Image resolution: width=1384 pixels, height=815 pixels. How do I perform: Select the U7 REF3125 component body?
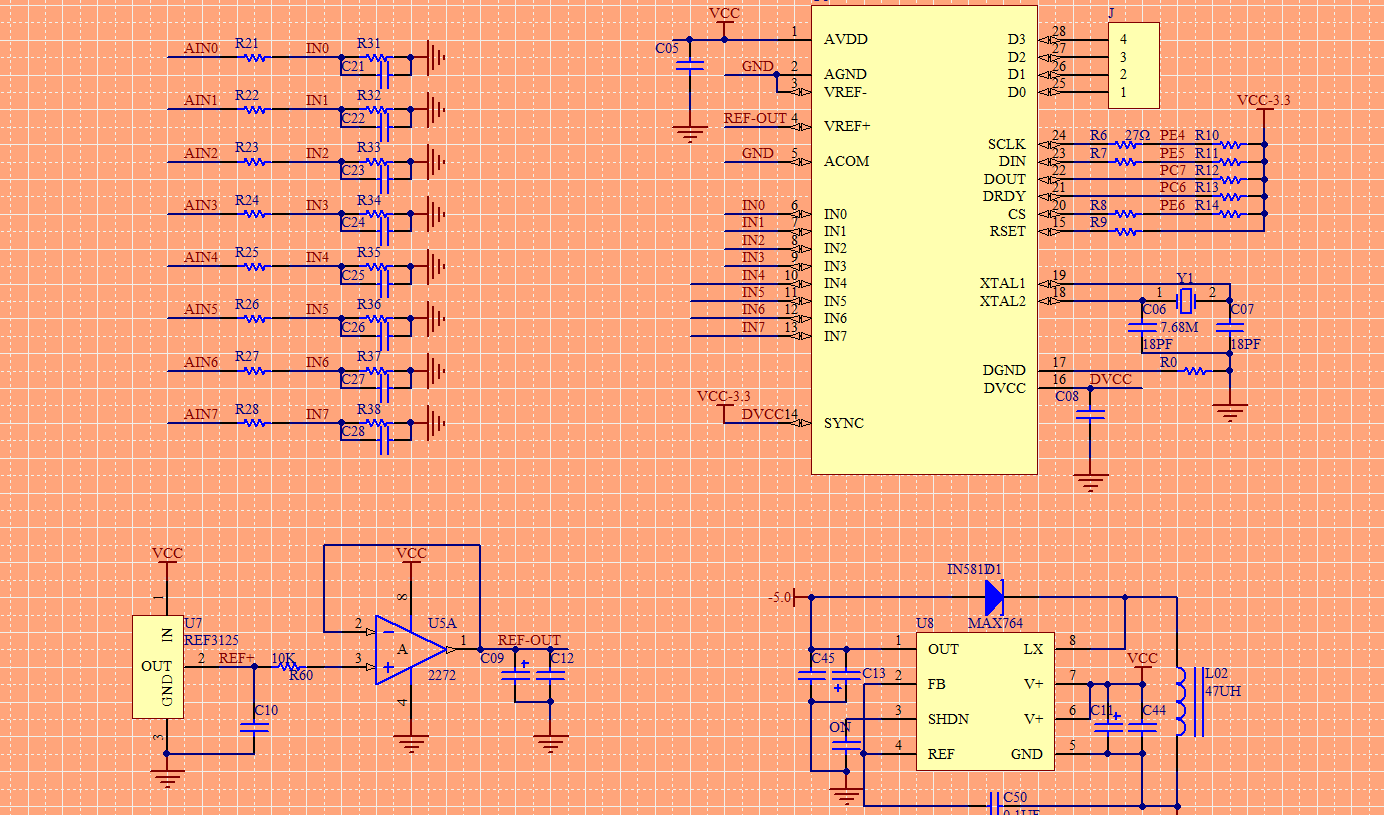click(x=158, y=666)
